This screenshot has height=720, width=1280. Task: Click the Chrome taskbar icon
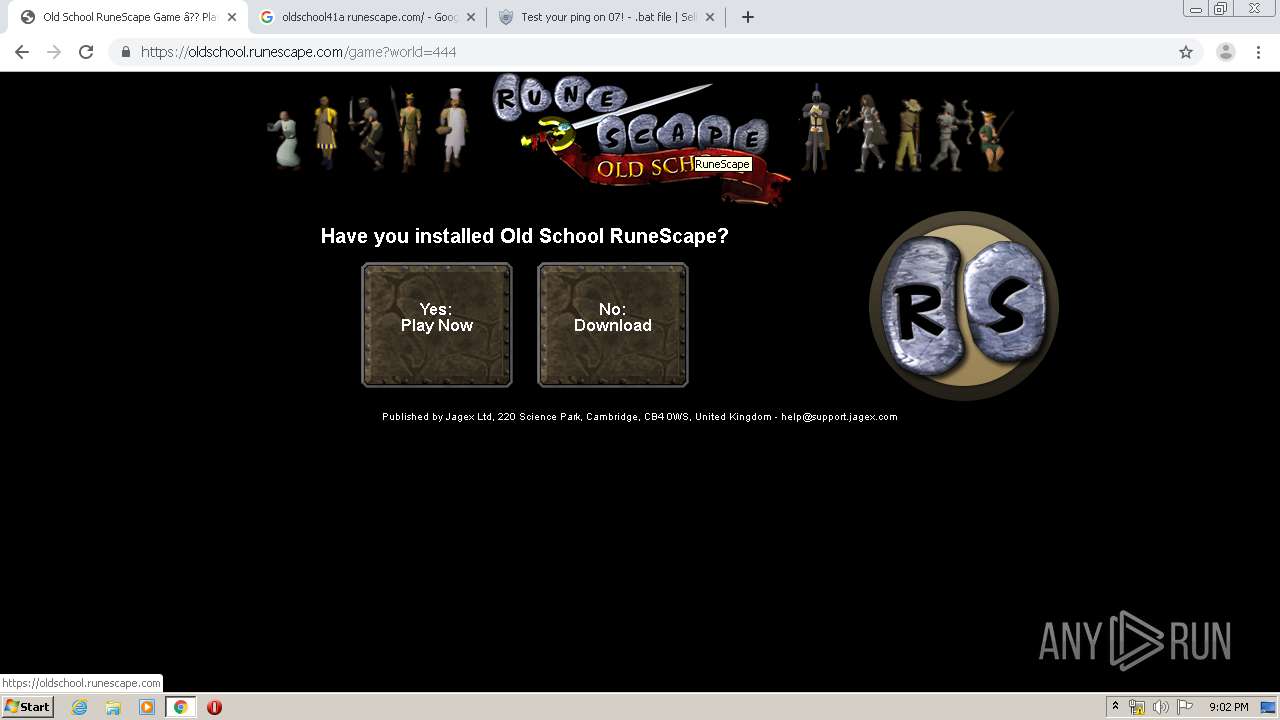(x=180, y=707)
